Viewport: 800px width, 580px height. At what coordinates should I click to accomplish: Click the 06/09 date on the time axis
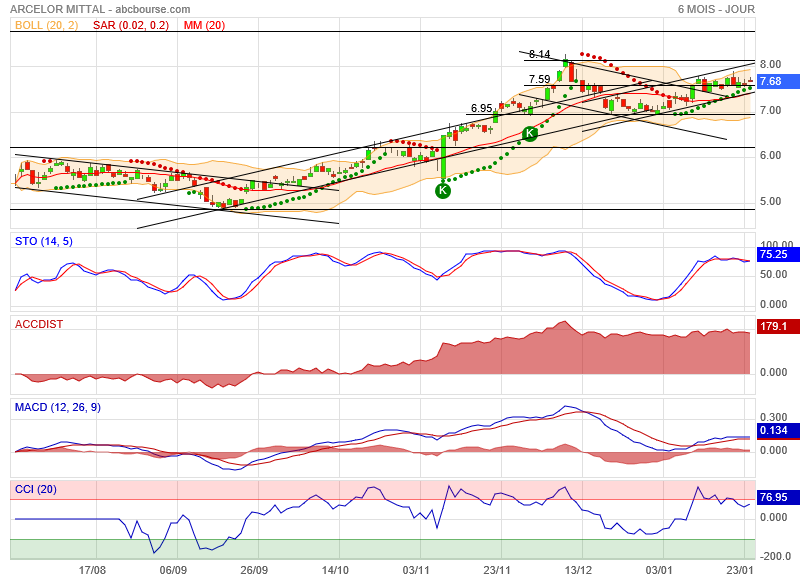pos(173,570)
